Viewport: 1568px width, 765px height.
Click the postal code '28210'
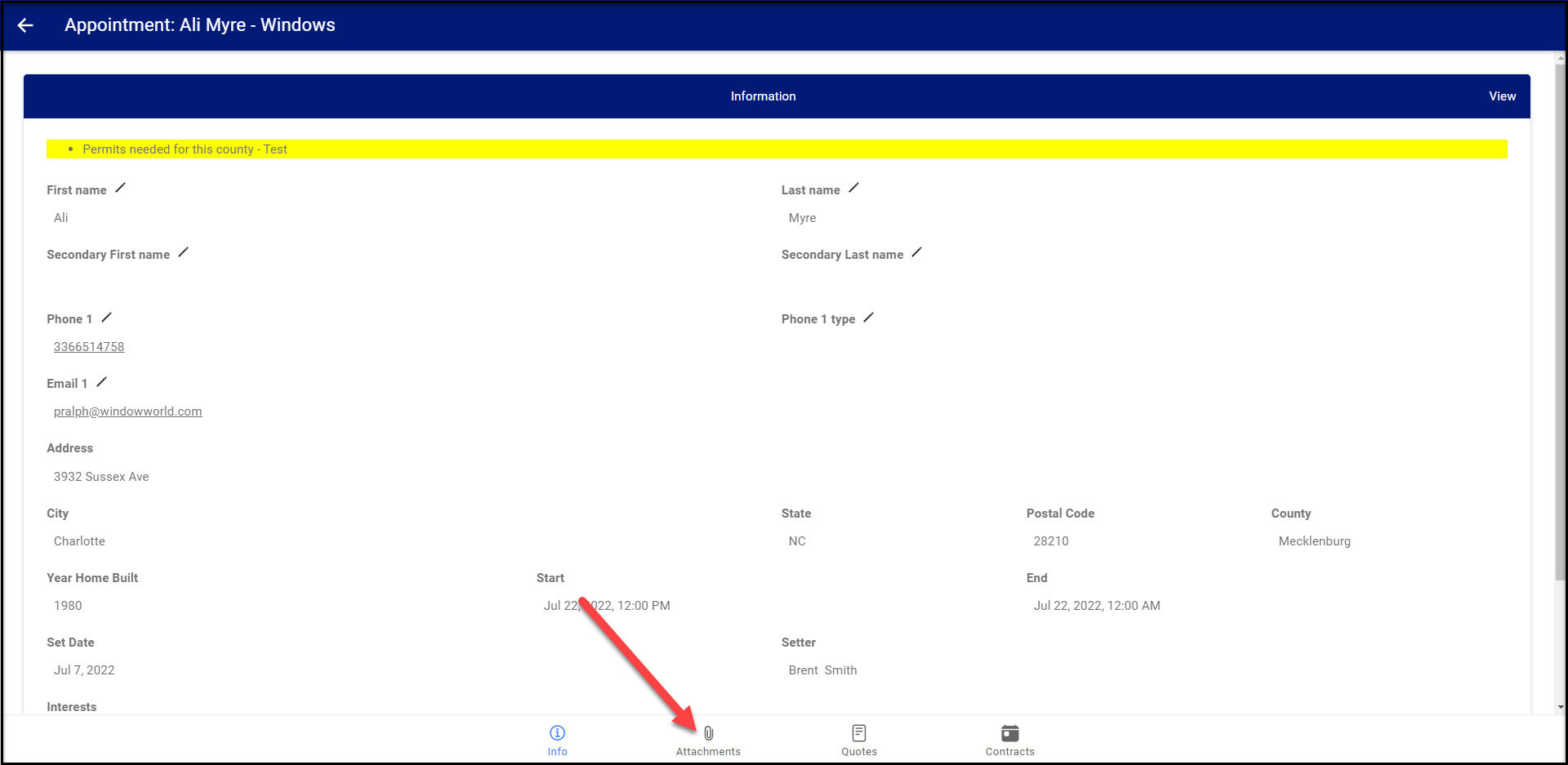1051,541
